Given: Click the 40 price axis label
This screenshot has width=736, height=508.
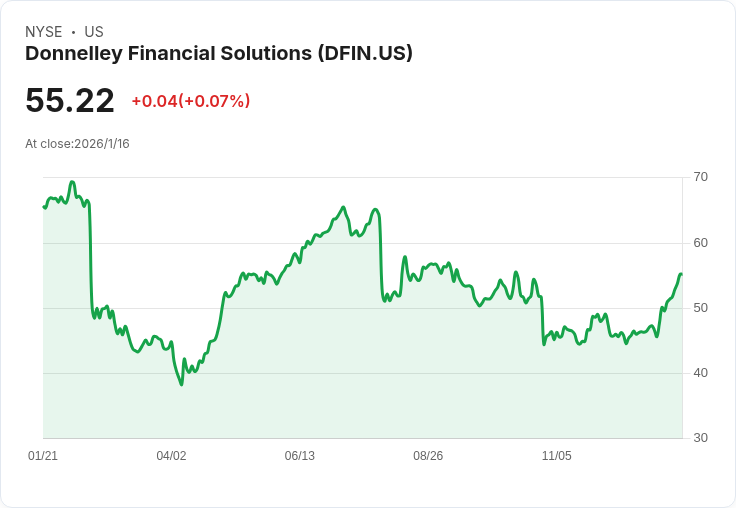Looking at the screenshot, I should (x=700, y=373).
